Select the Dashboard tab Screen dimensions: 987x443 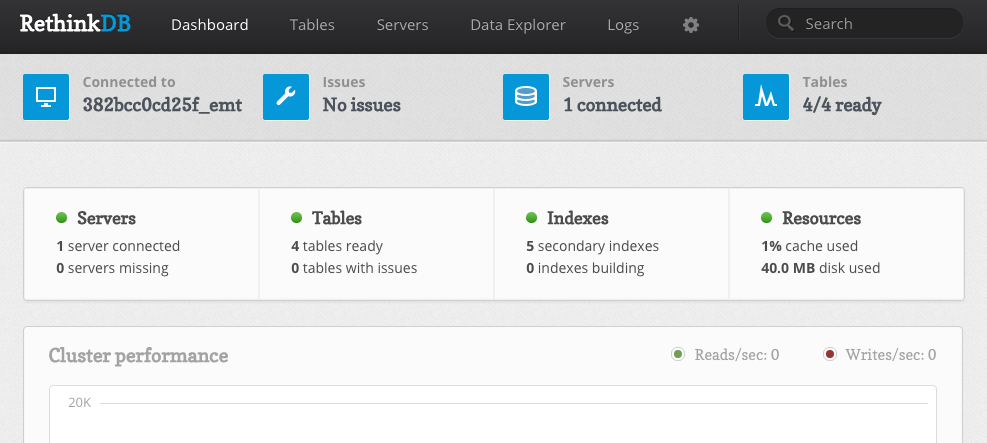pos(210,25)
